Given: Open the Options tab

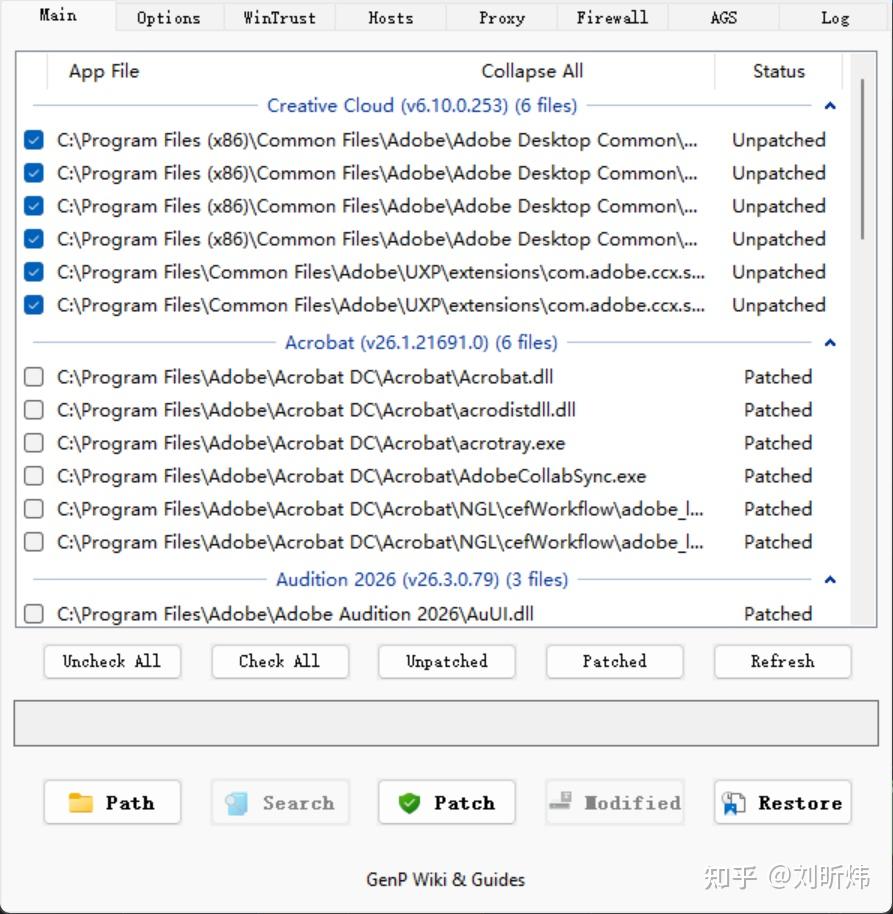Looking at the screenshot, I should tap(168, 18).
